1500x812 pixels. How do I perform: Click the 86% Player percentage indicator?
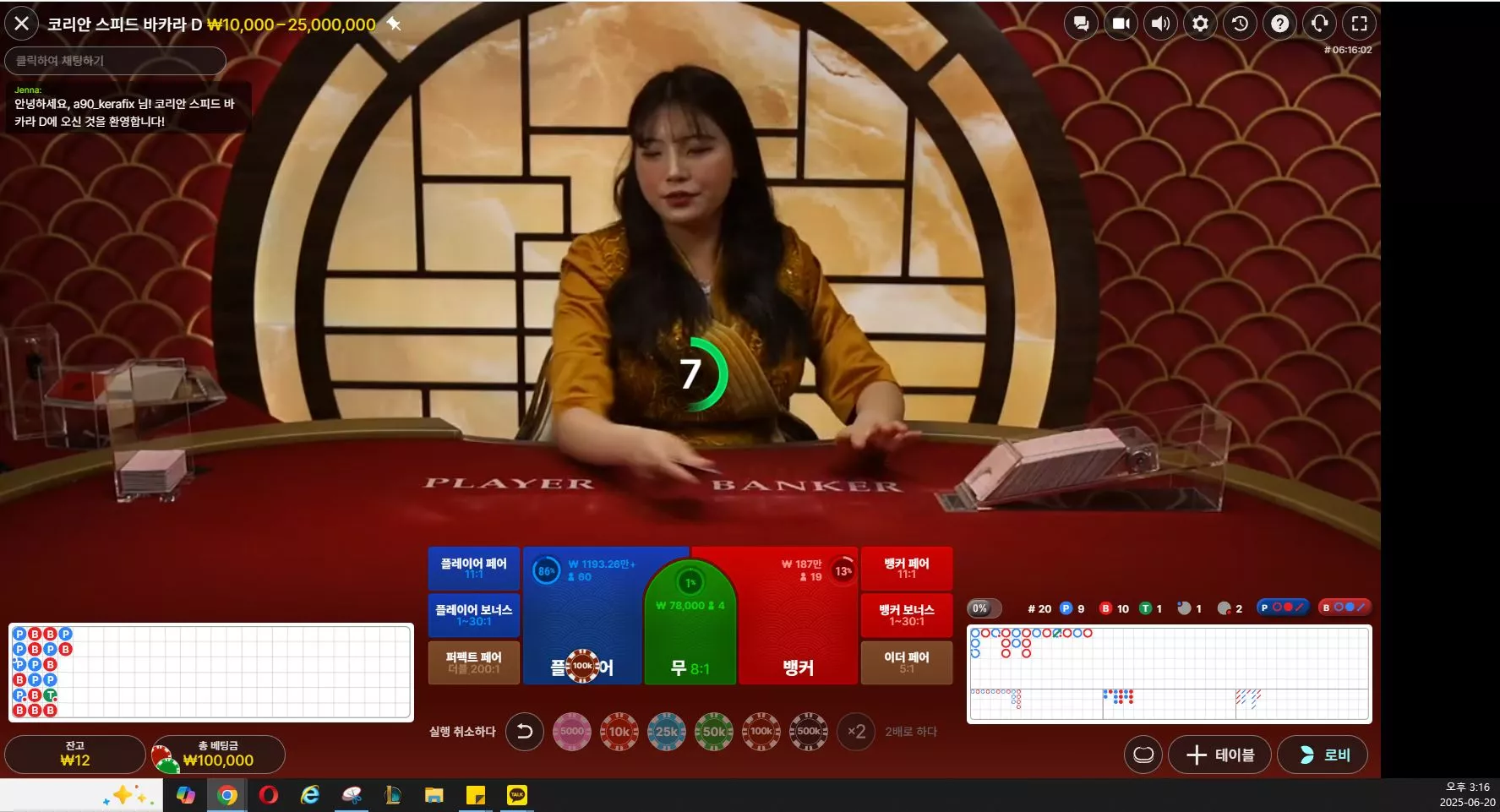click(546, 571)
